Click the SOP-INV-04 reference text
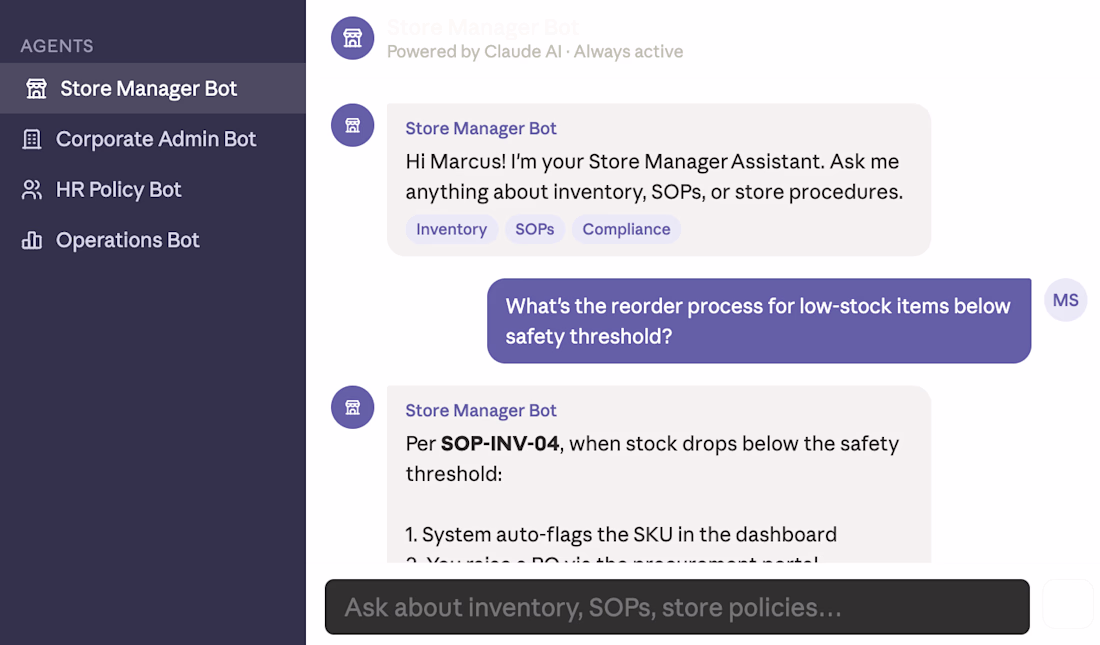The height and width of the screenshot is (645, 1100). point(499,444)
